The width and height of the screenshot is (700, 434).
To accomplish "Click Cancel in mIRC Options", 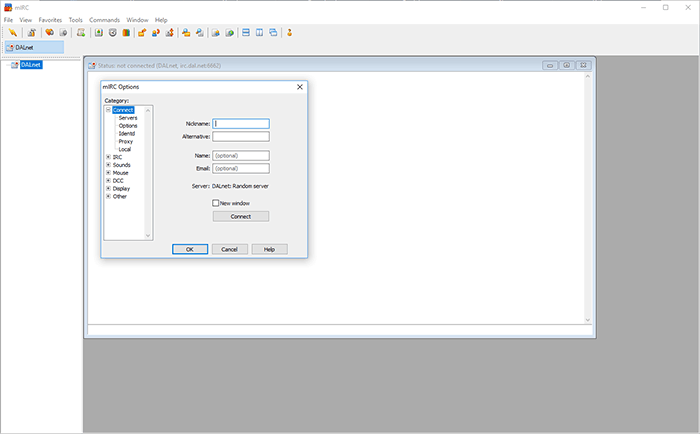I will coord(229,249).
